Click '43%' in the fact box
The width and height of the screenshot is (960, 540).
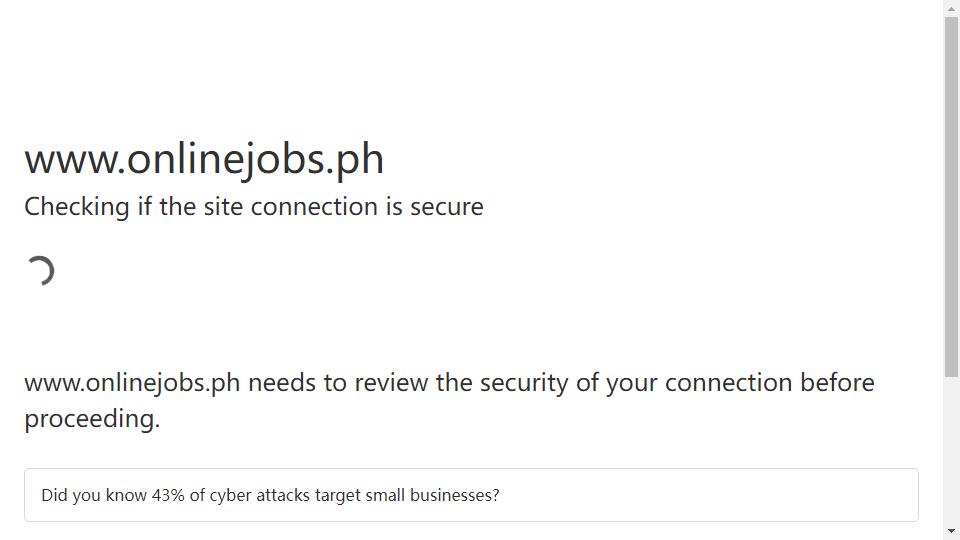coord(168,495)
